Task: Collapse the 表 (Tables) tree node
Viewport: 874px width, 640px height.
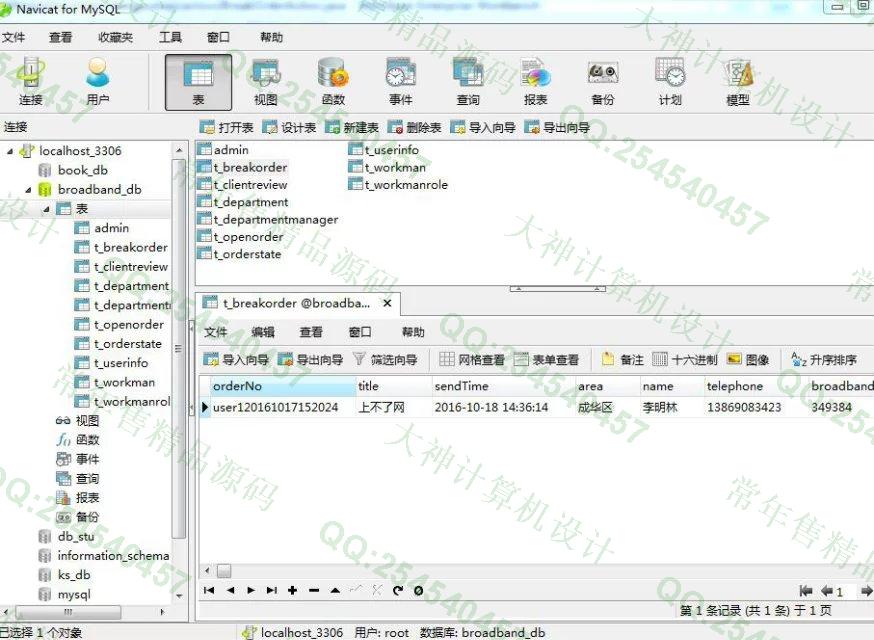Action: pos(46,210)
